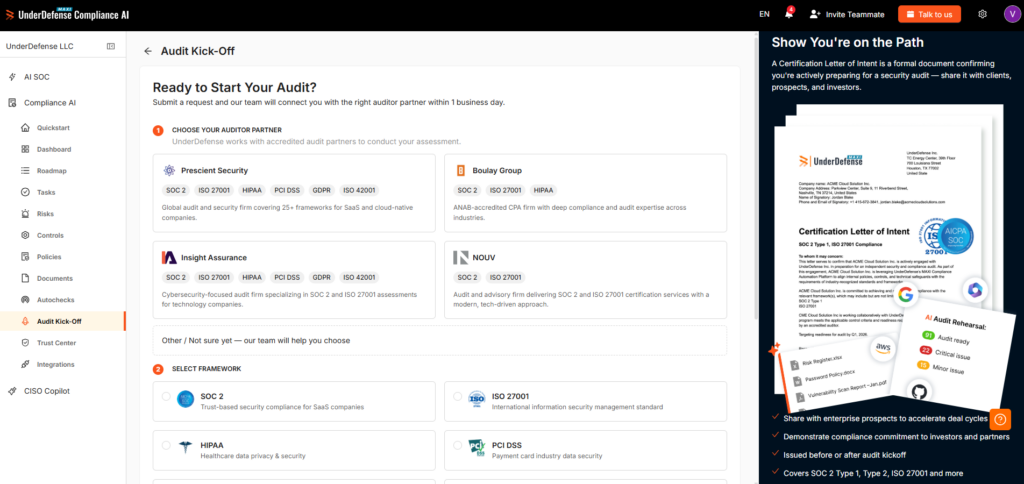Image resolution: width=1024 pixels, height=484 pixels.
Task: Choose Boulay Group as auditor partner
Action: [x=585, y=193]
